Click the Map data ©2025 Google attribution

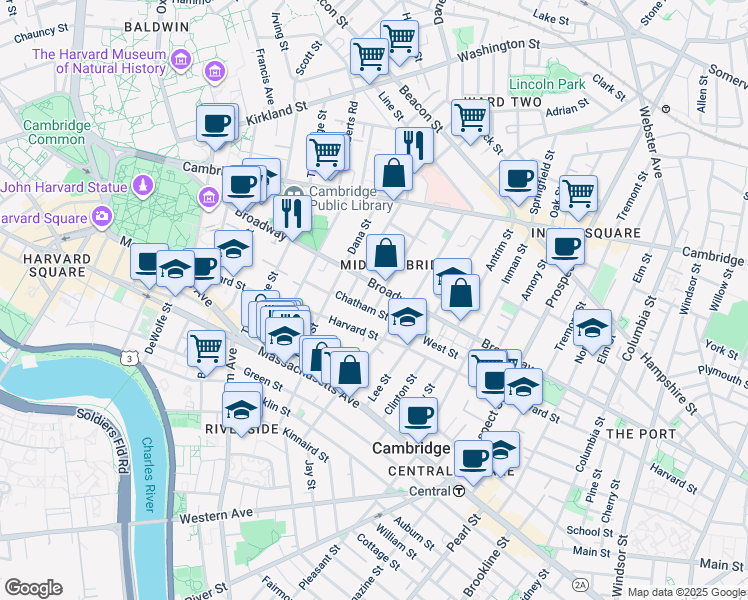686,593
